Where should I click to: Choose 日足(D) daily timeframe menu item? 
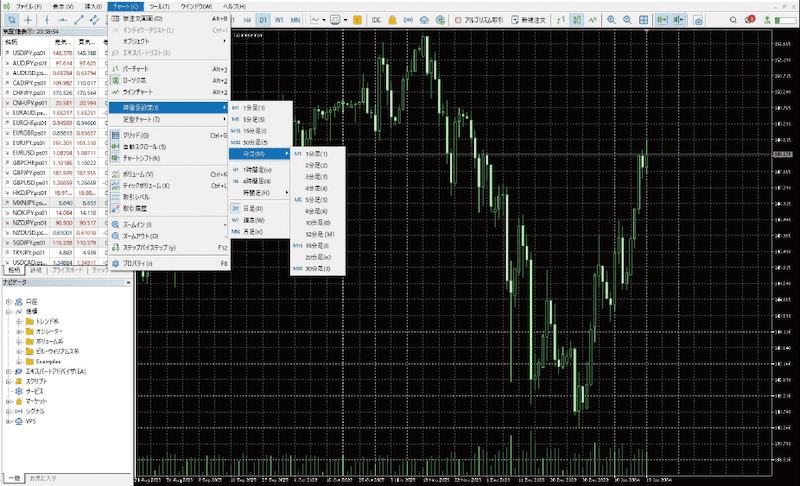(255, 208)
